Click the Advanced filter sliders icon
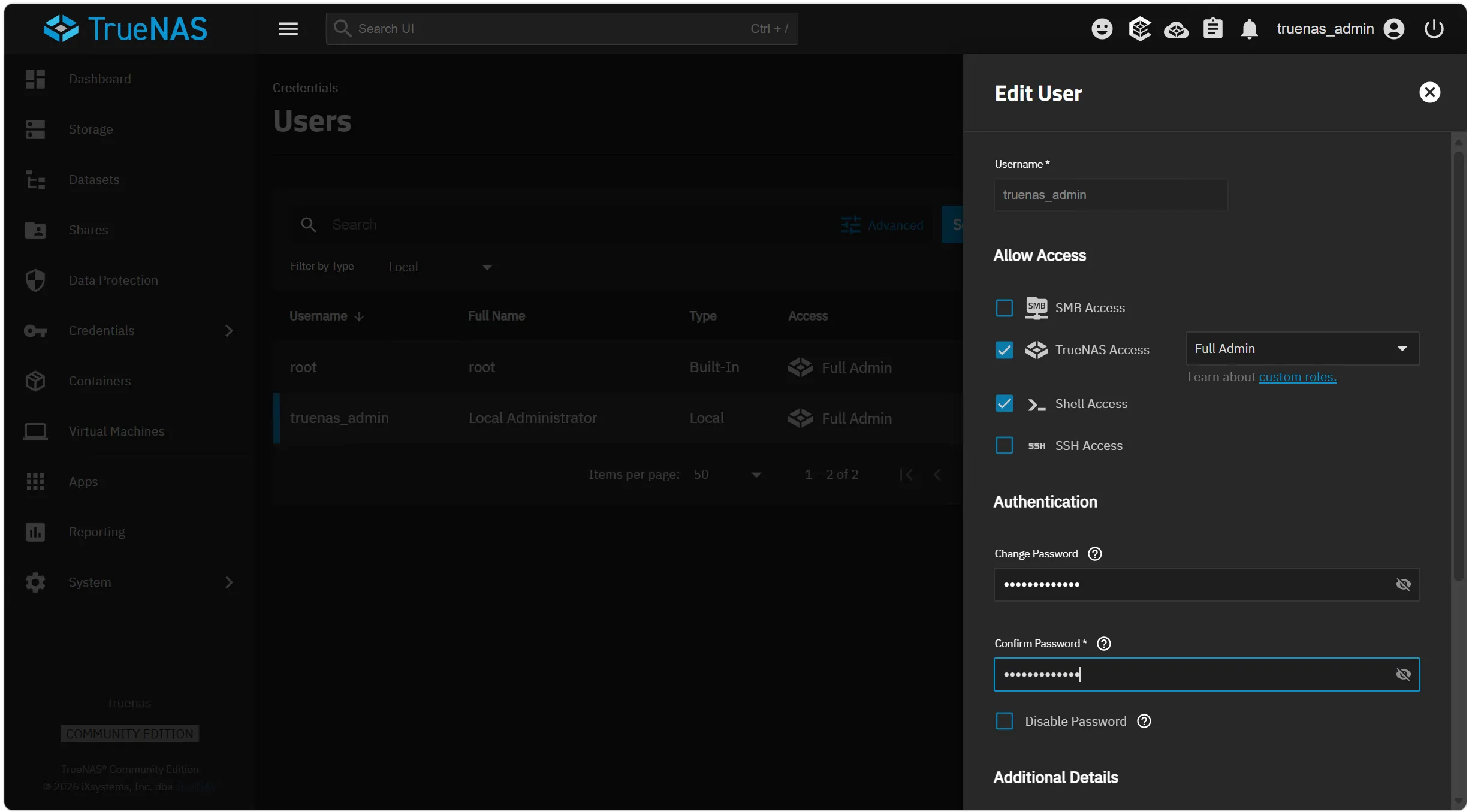The width and height of the screenshot is (1469, 812). coord(851,225)
